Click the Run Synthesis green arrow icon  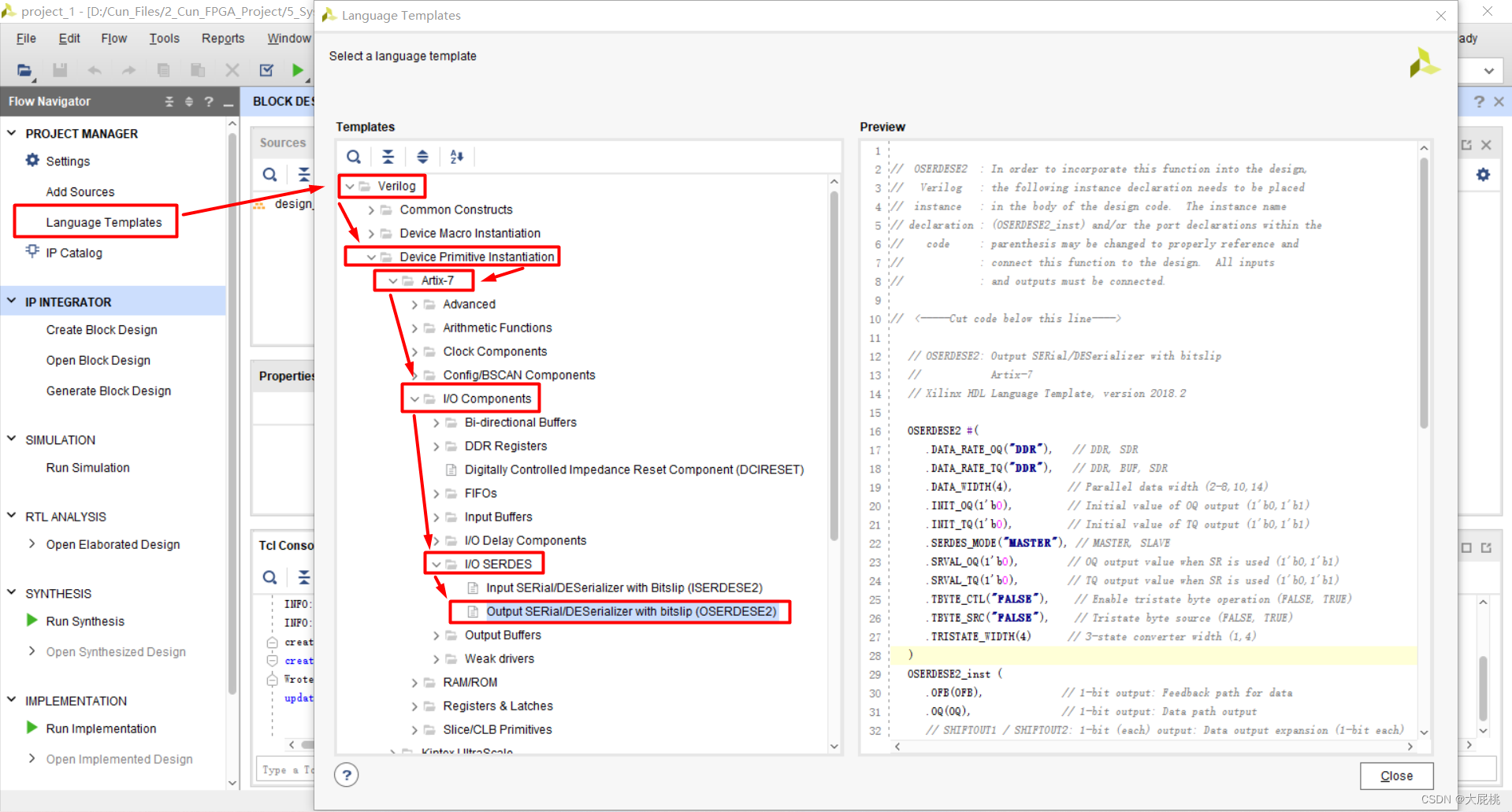pyautogui.click(x=32, y=621)
